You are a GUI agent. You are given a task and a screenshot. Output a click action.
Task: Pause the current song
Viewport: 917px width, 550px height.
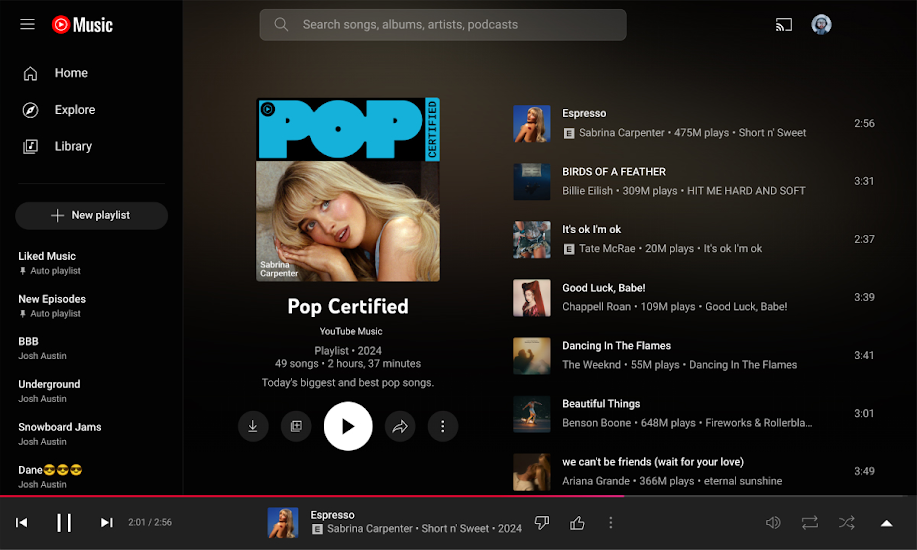(x=64, y=522)
